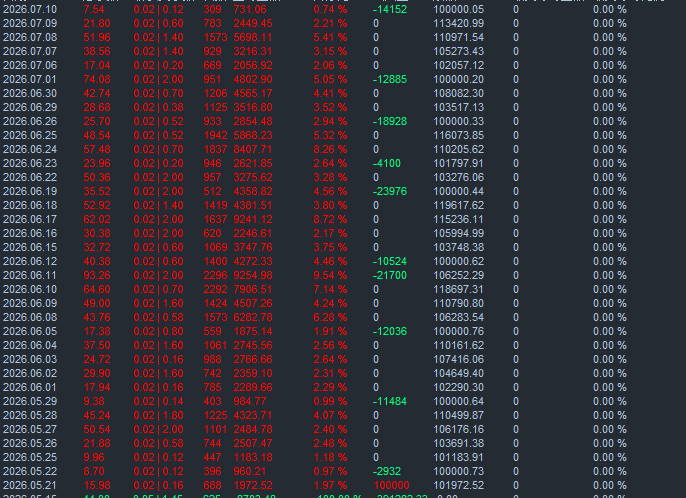Viewport: 686px width, 498px height.
Task: Click the green value -10524
Action: pyautogui.click(x=390, y=261)
